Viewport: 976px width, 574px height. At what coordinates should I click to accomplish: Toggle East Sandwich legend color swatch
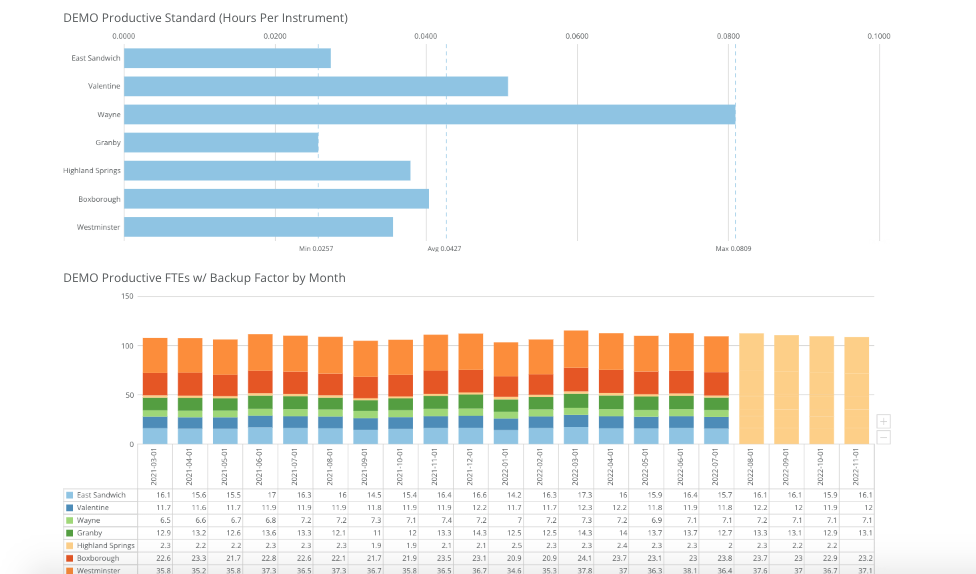(x=69, y=495)
